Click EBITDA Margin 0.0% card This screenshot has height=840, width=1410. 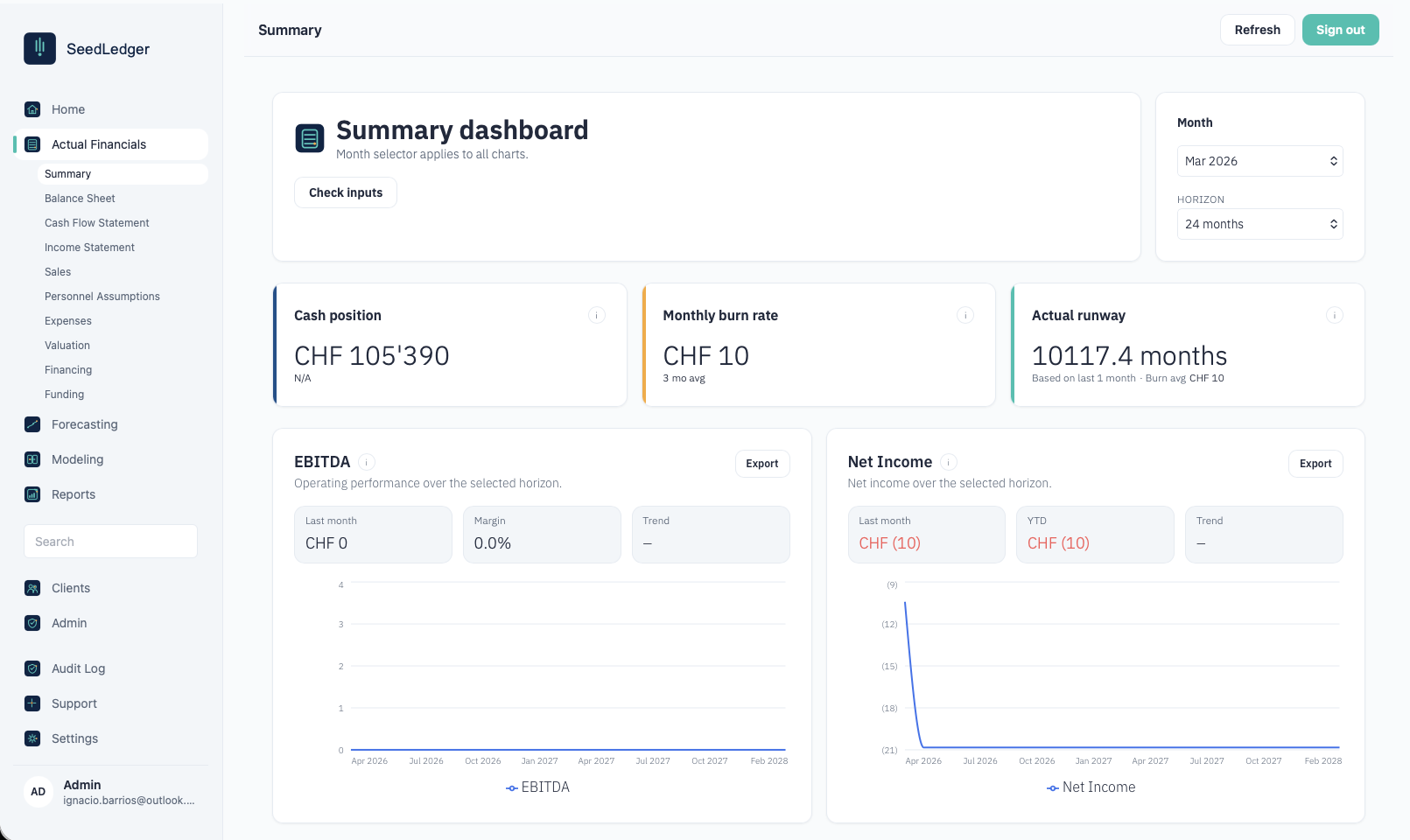point(542,535)
